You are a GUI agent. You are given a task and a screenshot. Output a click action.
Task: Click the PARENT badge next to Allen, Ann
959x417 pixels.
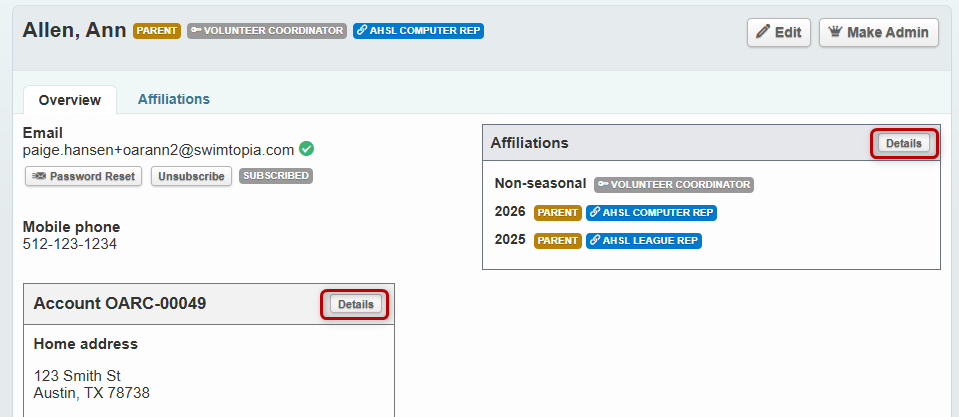(x=157, y=31)
